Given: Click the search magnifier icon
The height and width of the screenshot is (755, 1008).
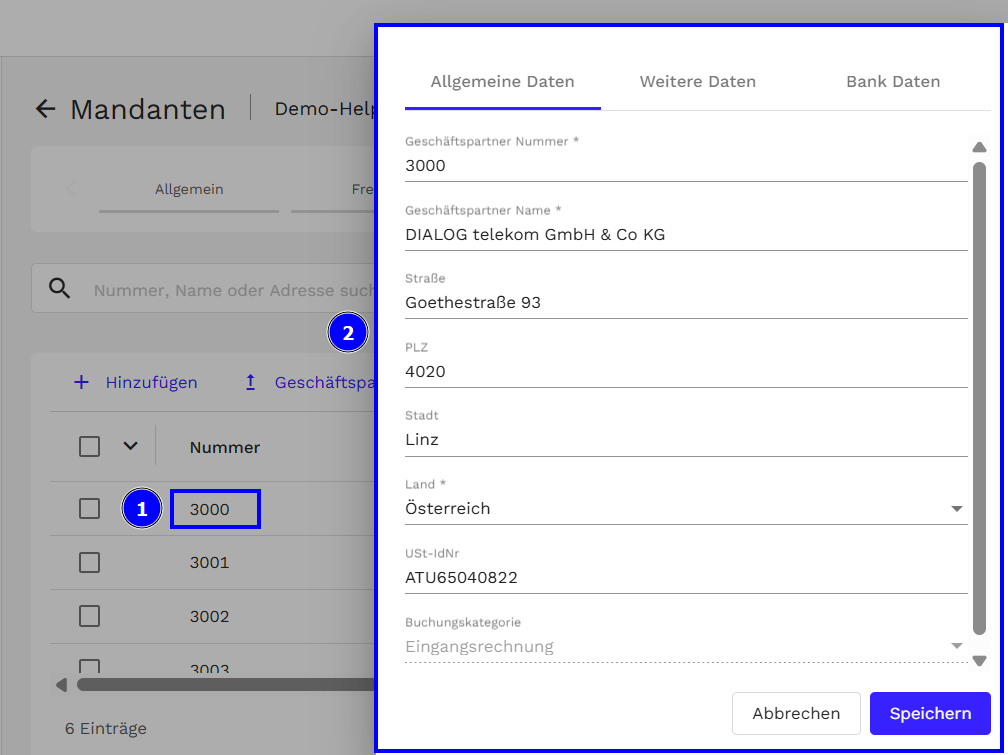Looking at the screenshot, I should click(x=60, y=289).
